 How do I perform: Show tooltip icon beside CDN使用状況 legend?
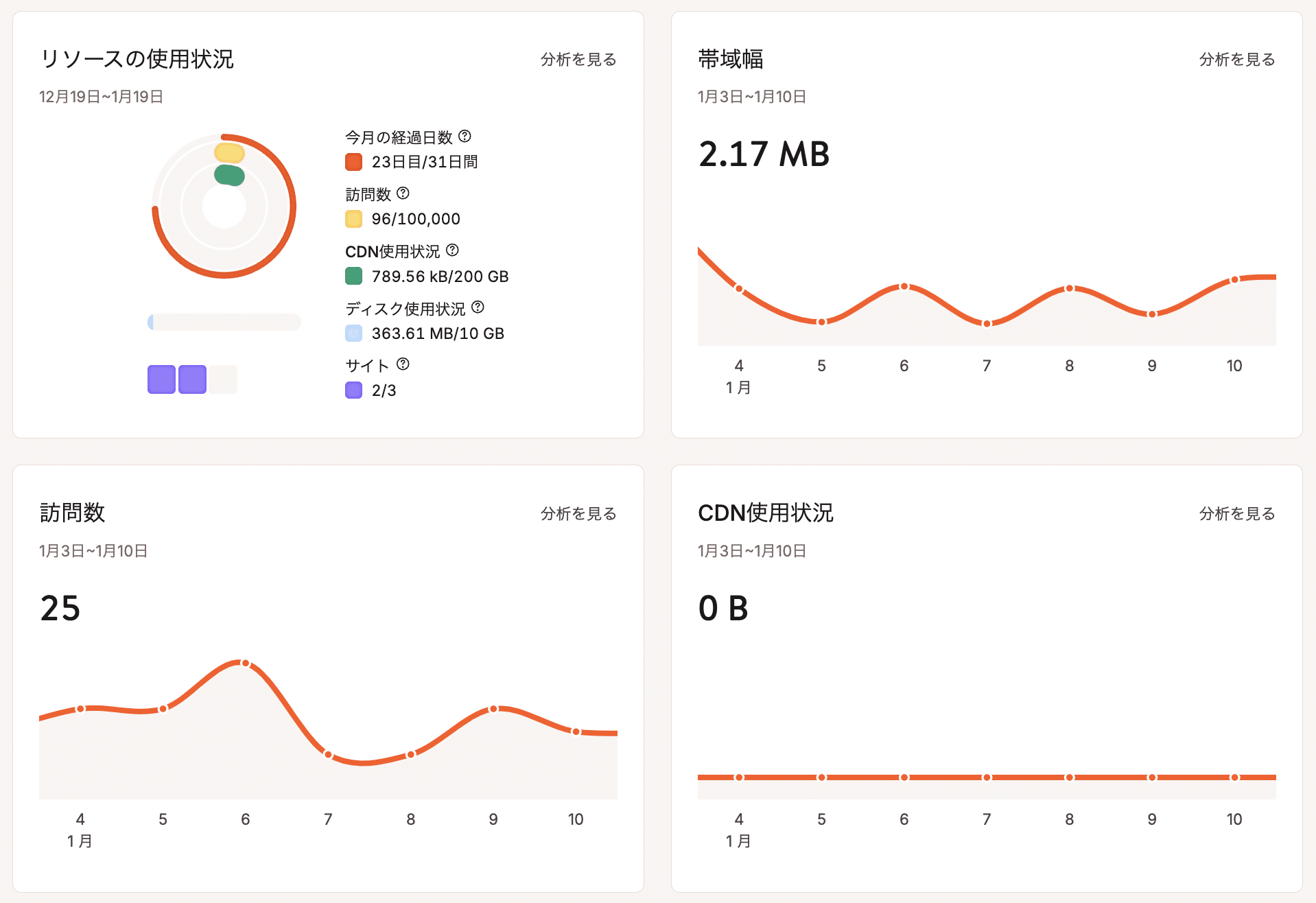(x=452, y=250)
